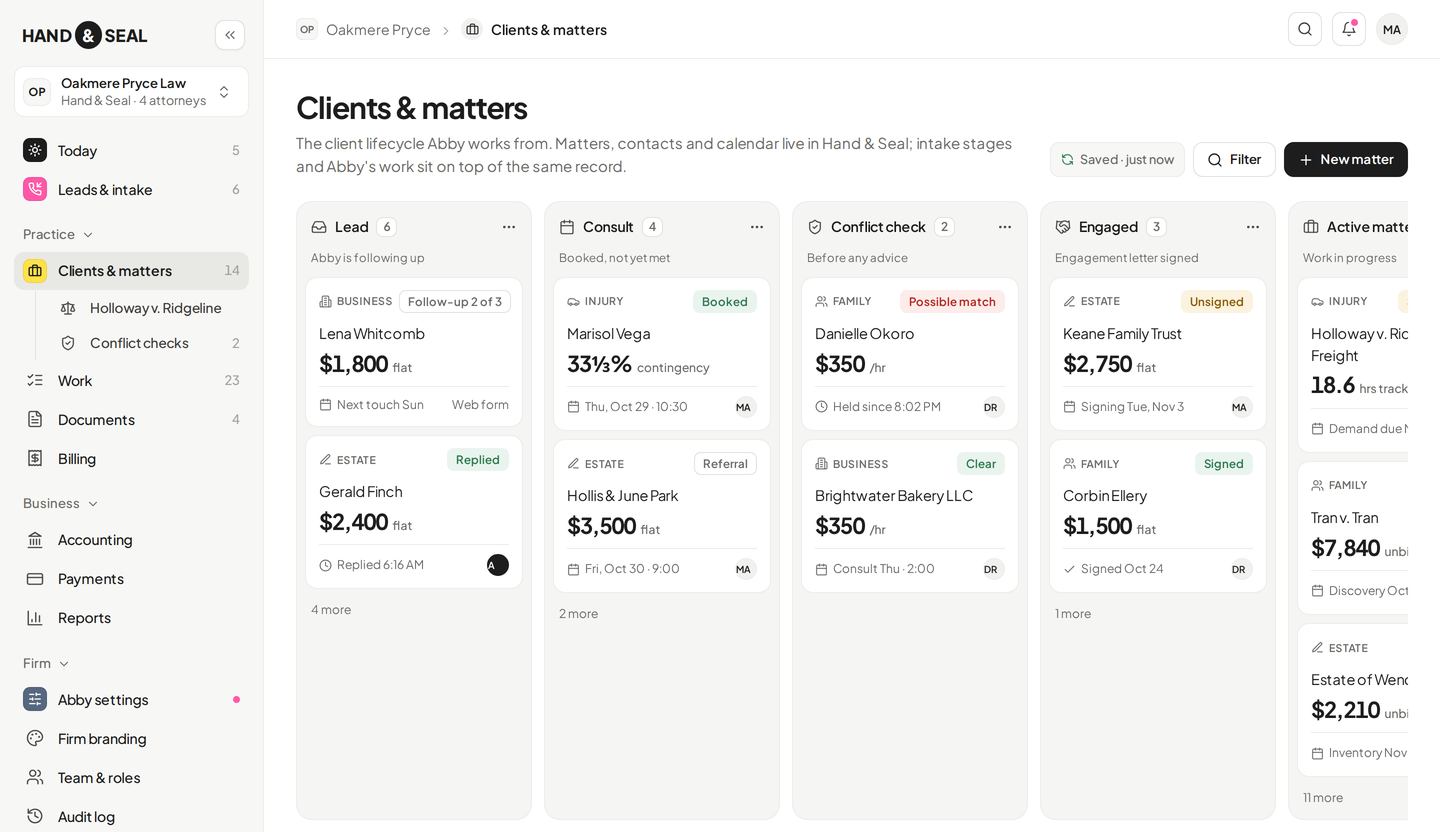Image resolution: width=1440 pixels, height=832 pixels.
Task: Show 4 more leads
Action: click(x=331, y=609)
